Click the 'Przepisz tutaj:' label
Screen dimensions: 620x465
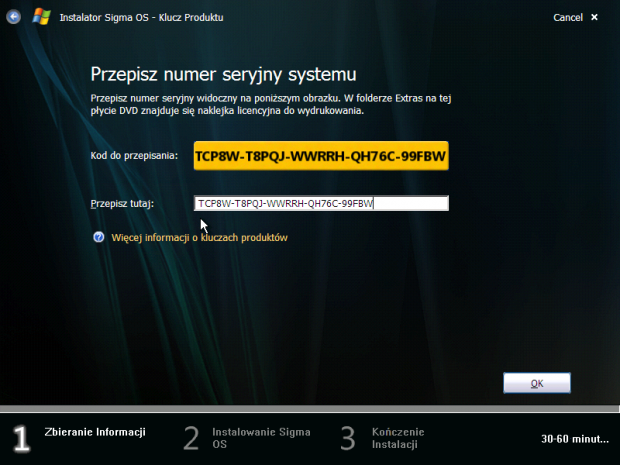[122, 204]
